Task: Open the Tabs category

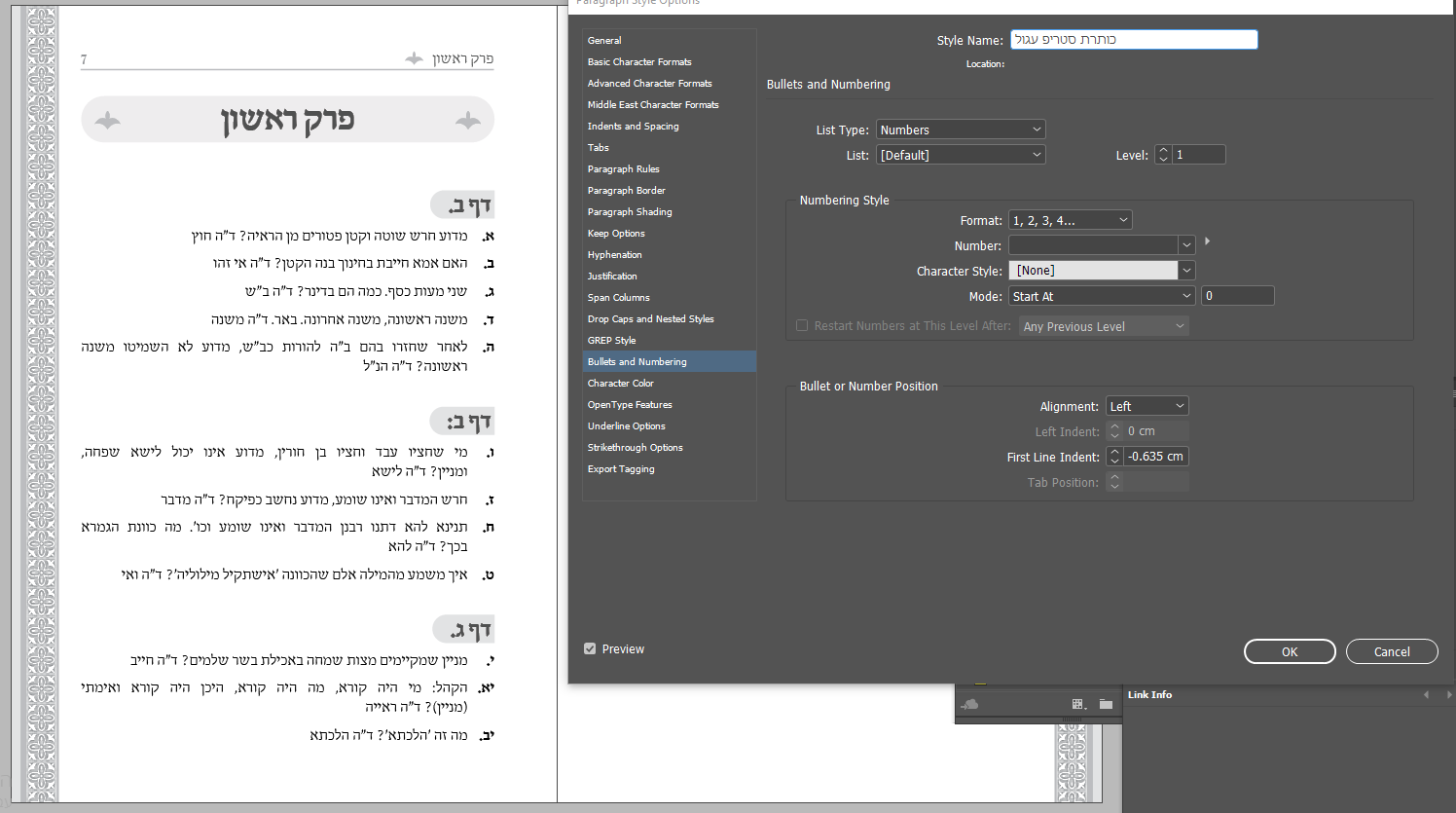Action: coord(670,148)
